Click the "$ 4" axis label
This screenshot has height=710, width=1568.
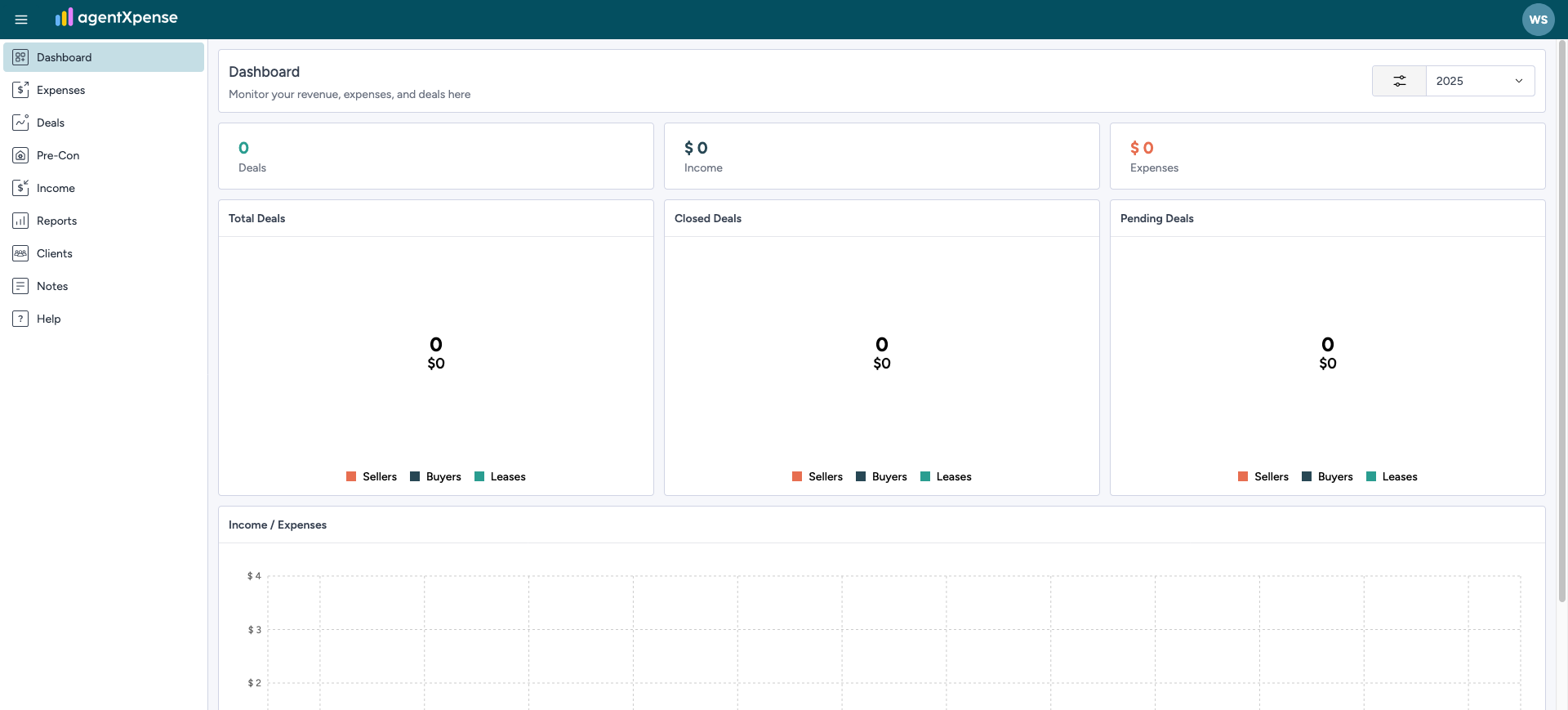(254, 576)
